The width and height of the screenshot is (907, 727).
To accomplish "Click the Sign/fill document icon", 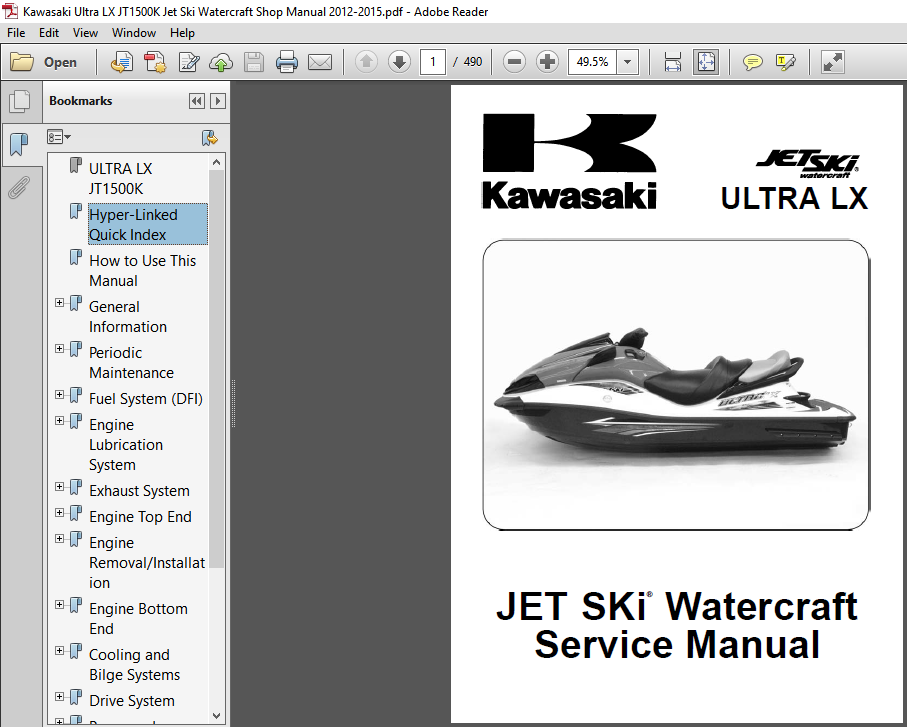I will pos(189,62).
